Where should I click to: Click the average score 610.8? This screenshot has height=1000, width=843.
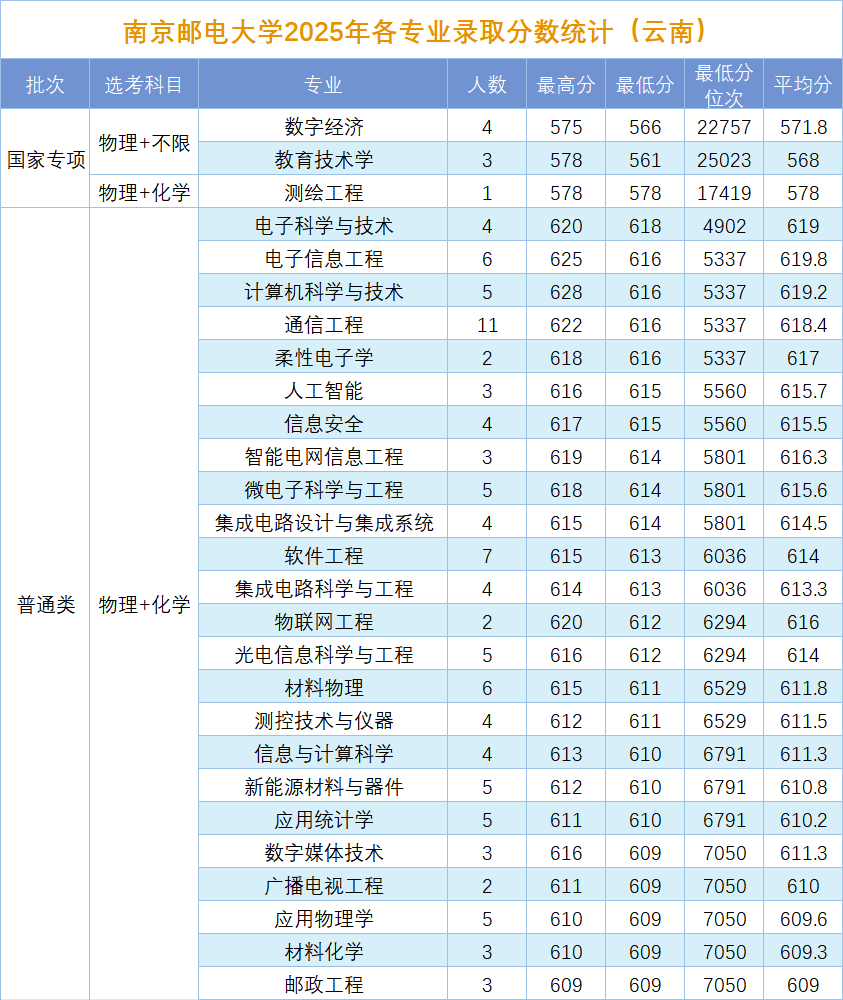coord(803,788)
